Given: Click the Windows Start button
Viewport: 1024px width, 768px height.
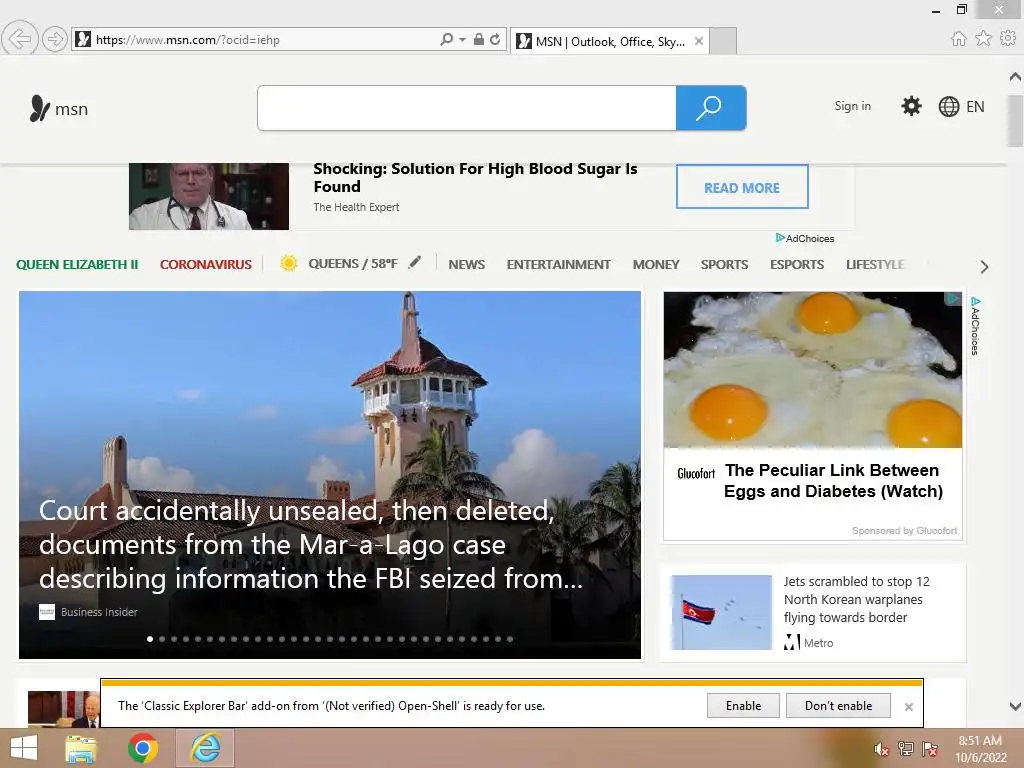Looking at the screenshot, I should coord(24,748).
